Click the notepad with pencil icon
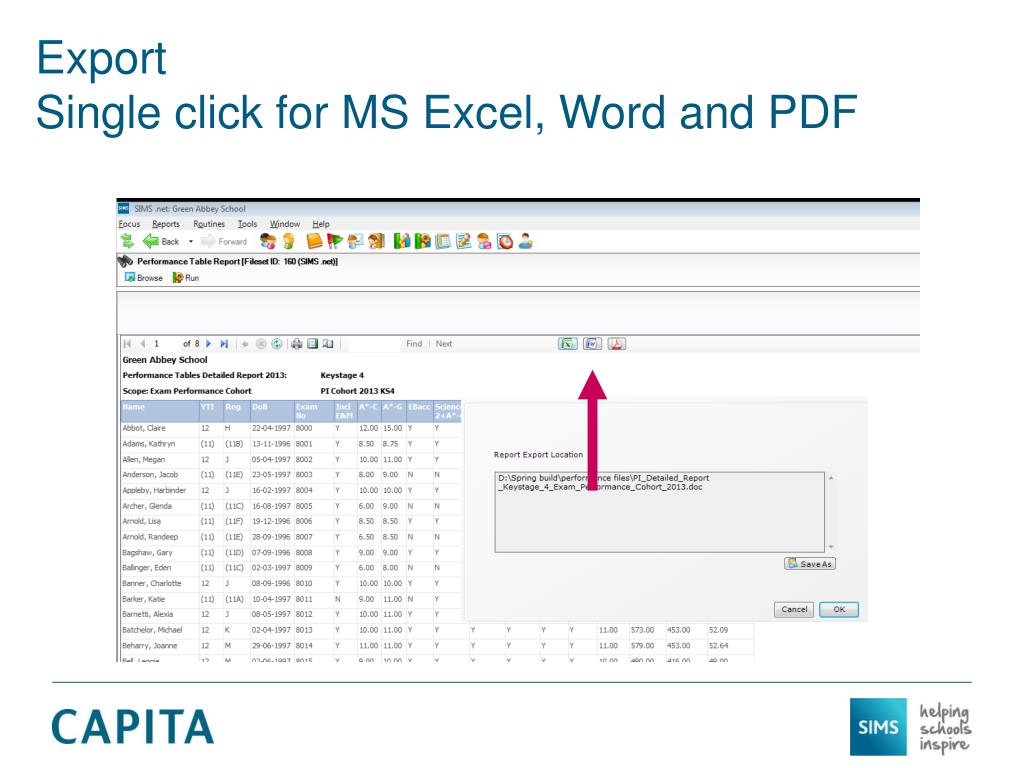 [464, 241]
